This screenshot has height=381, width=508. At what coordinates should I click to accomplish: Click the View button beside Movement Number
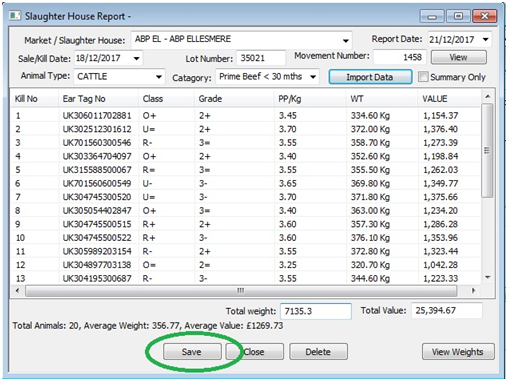(458, 57)
